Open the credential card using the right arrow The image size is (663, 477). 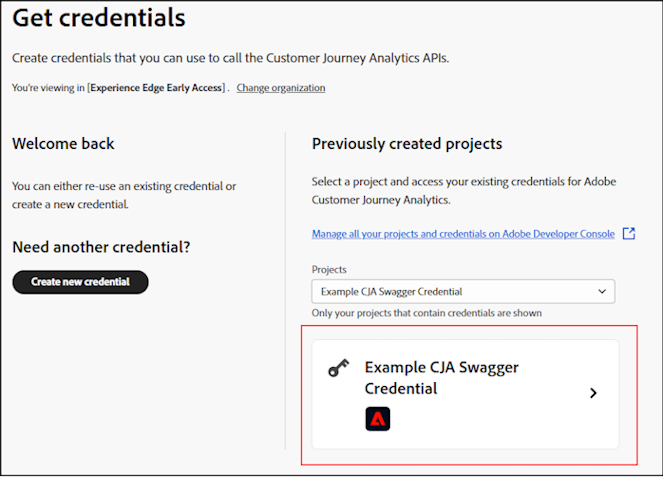593,393
